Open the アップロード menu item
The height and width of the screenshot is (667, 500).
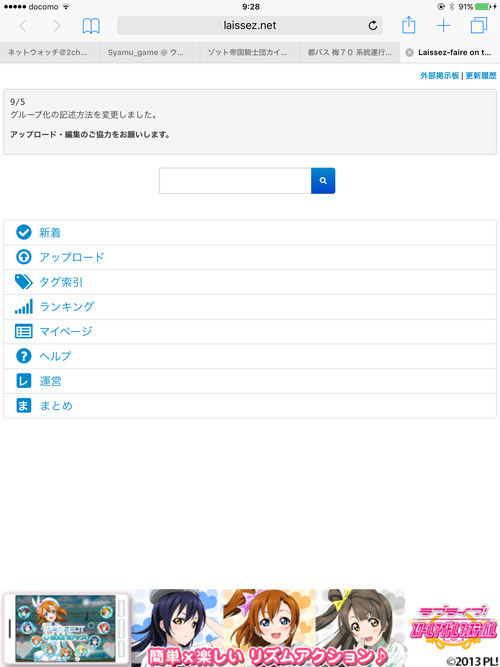(250, 257)
